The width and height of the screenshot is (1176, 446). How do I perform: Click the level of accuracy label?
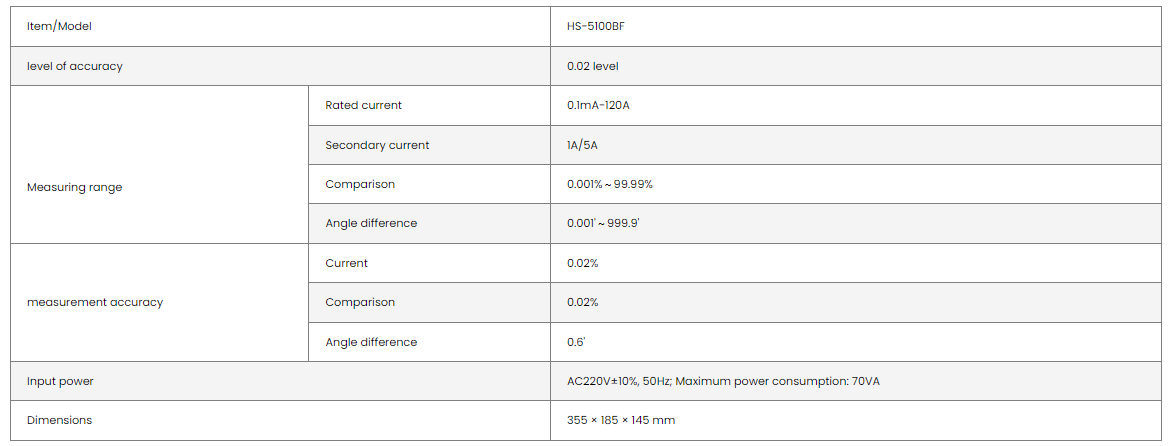[x=75, y=66]
